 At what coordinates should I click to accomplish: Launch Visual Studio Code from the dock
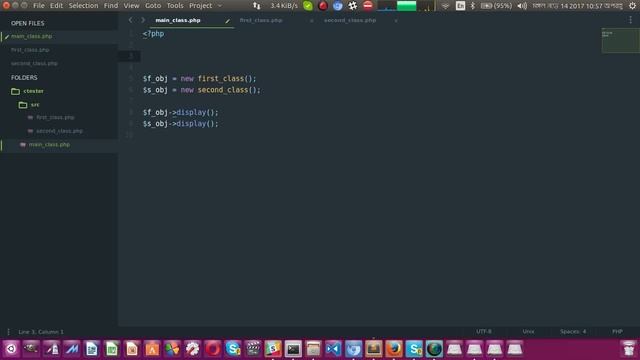[x=333, y=349]
